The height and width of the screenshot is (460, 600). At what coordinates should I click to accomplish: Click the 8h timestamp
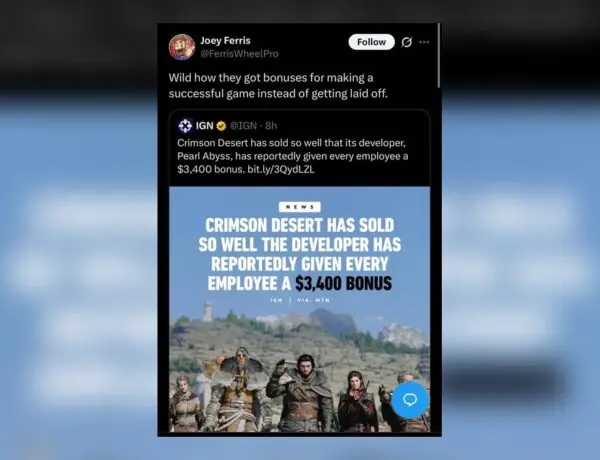(x=271, y=126)
